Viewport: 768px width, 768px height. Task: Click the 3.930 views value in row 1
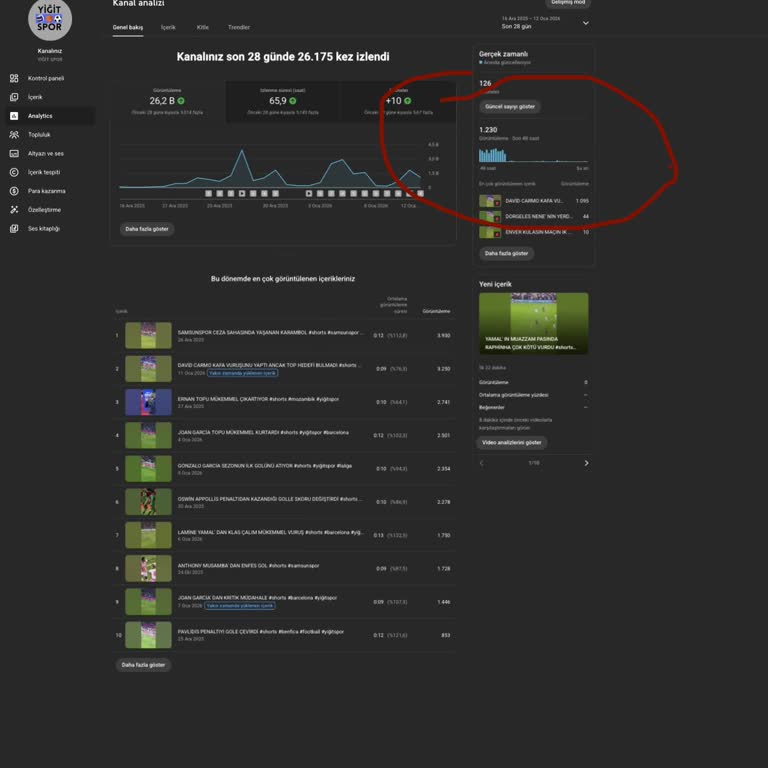click(444, 336)
